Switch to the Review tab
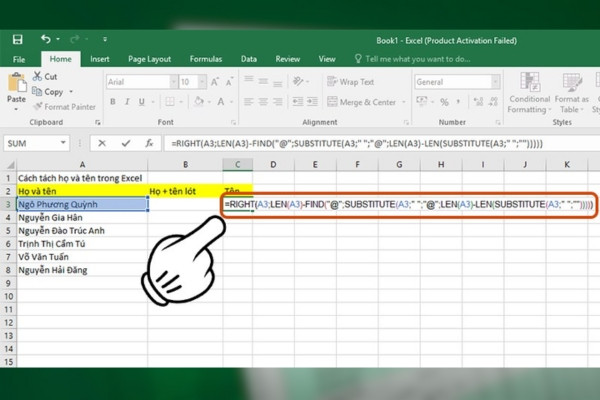Screen dimensions: 600x400 288,59
